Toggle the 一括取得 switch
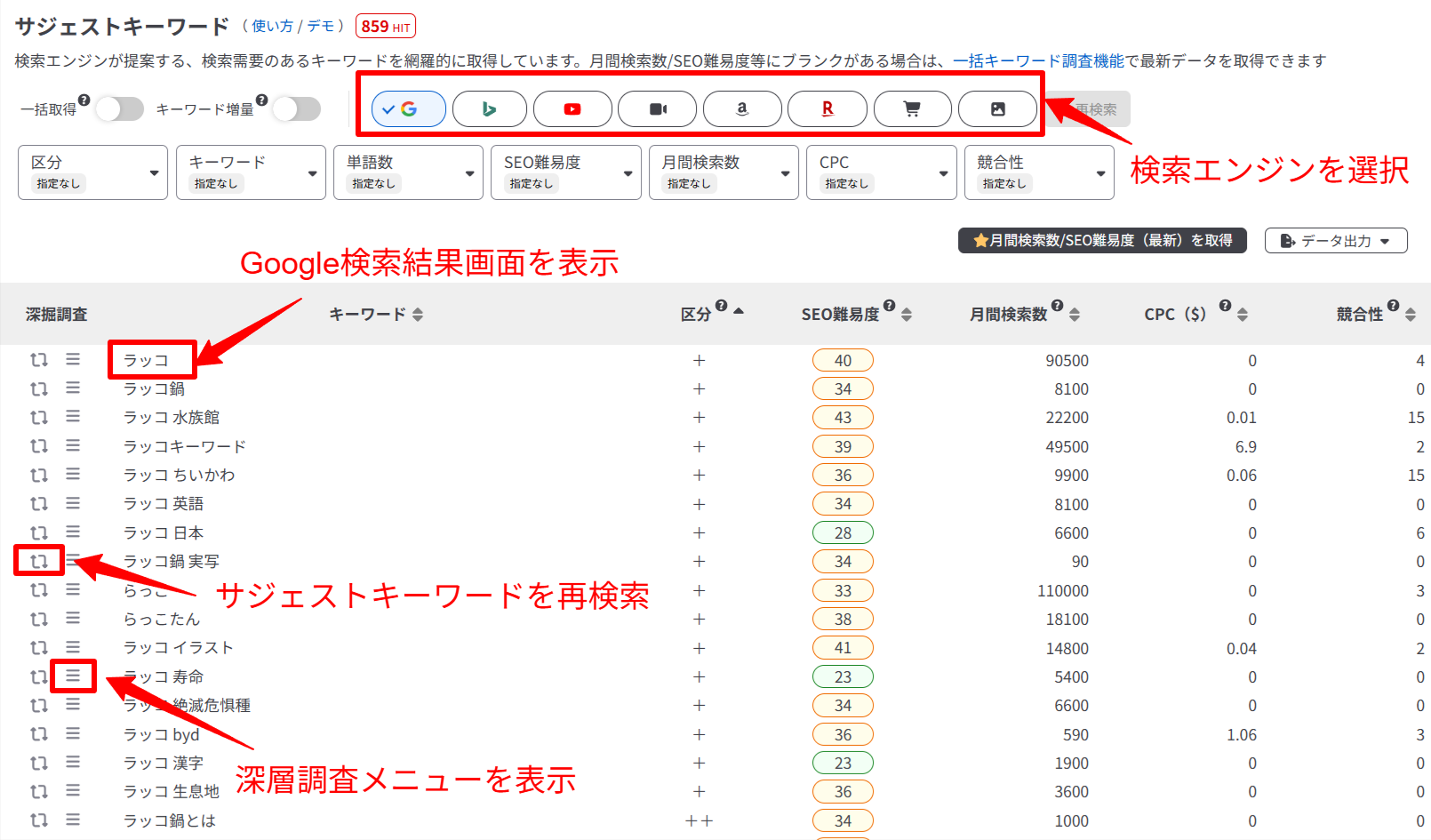Viewport: 1431px width, 840px height. pyautogui.click(x=120, y=109)
